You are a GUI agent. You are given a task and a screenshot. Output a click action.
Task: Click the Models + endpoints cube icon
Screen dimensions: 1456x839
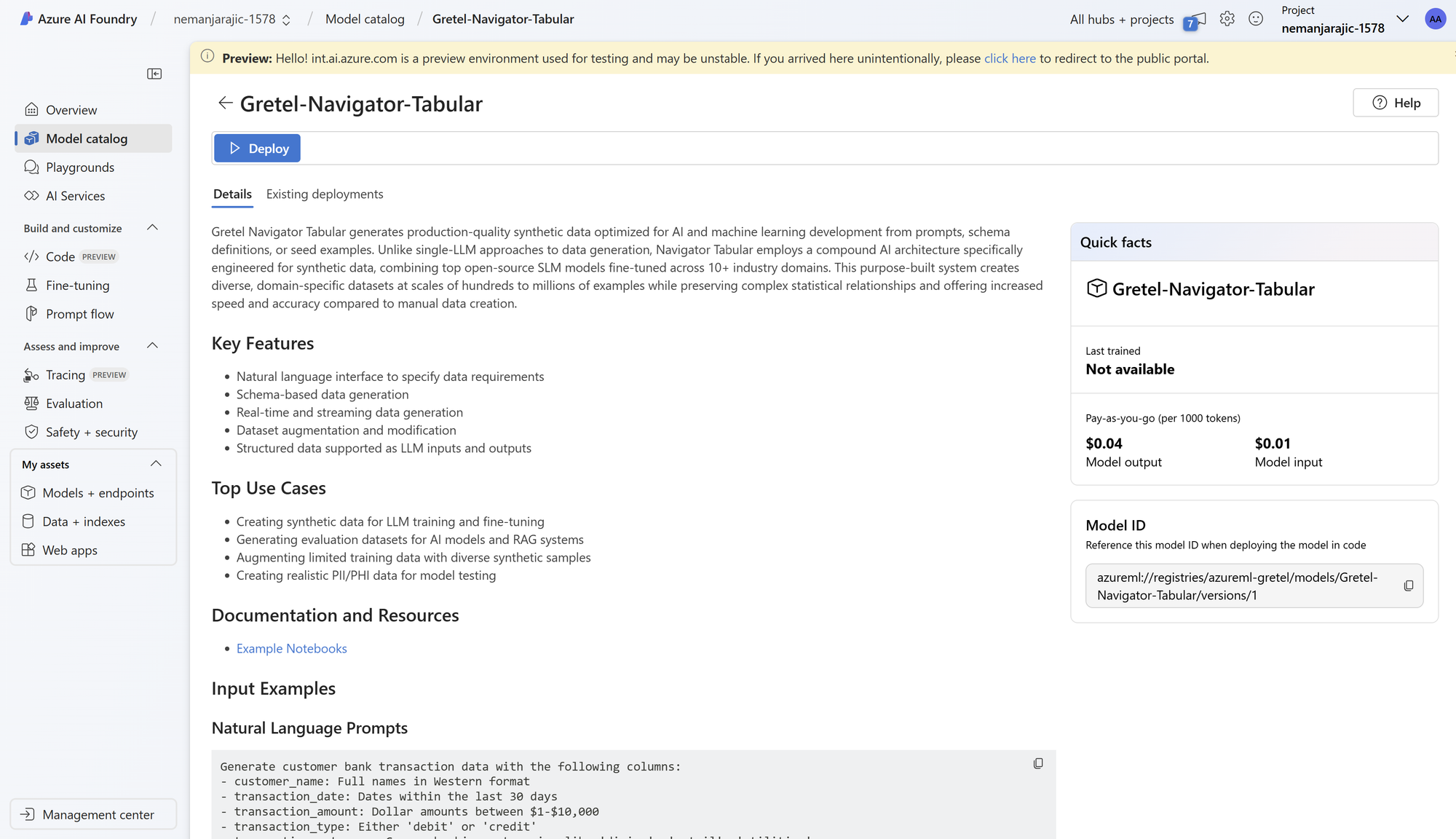28,493
